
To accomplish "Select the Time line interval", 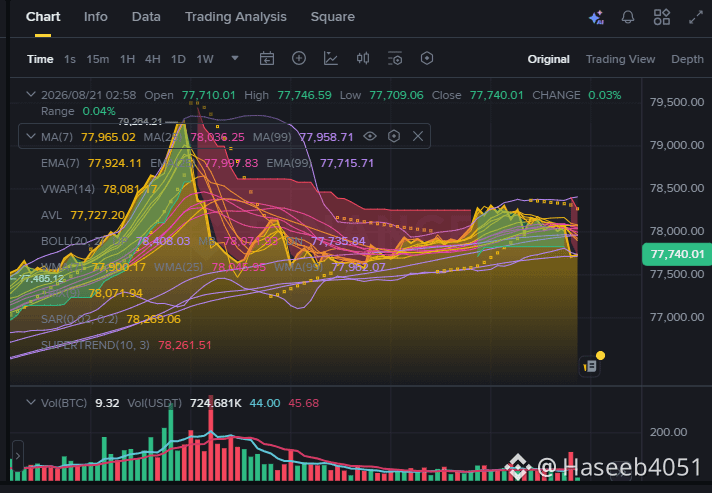I will tap(40, 59).
